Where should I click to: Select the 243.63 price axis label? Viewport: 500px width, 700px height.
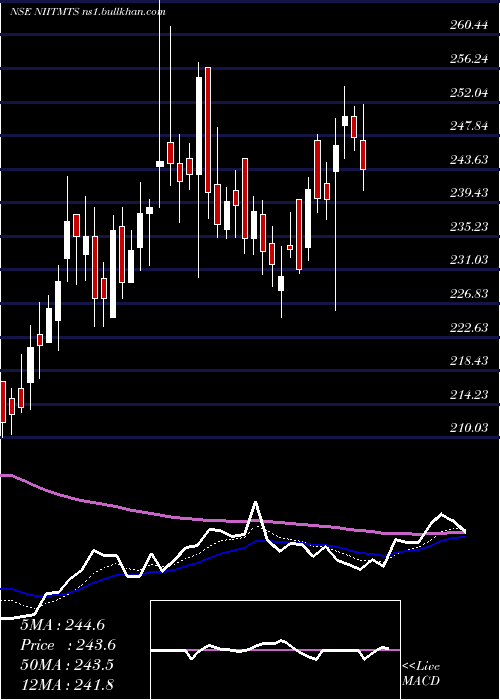[469, 159]
